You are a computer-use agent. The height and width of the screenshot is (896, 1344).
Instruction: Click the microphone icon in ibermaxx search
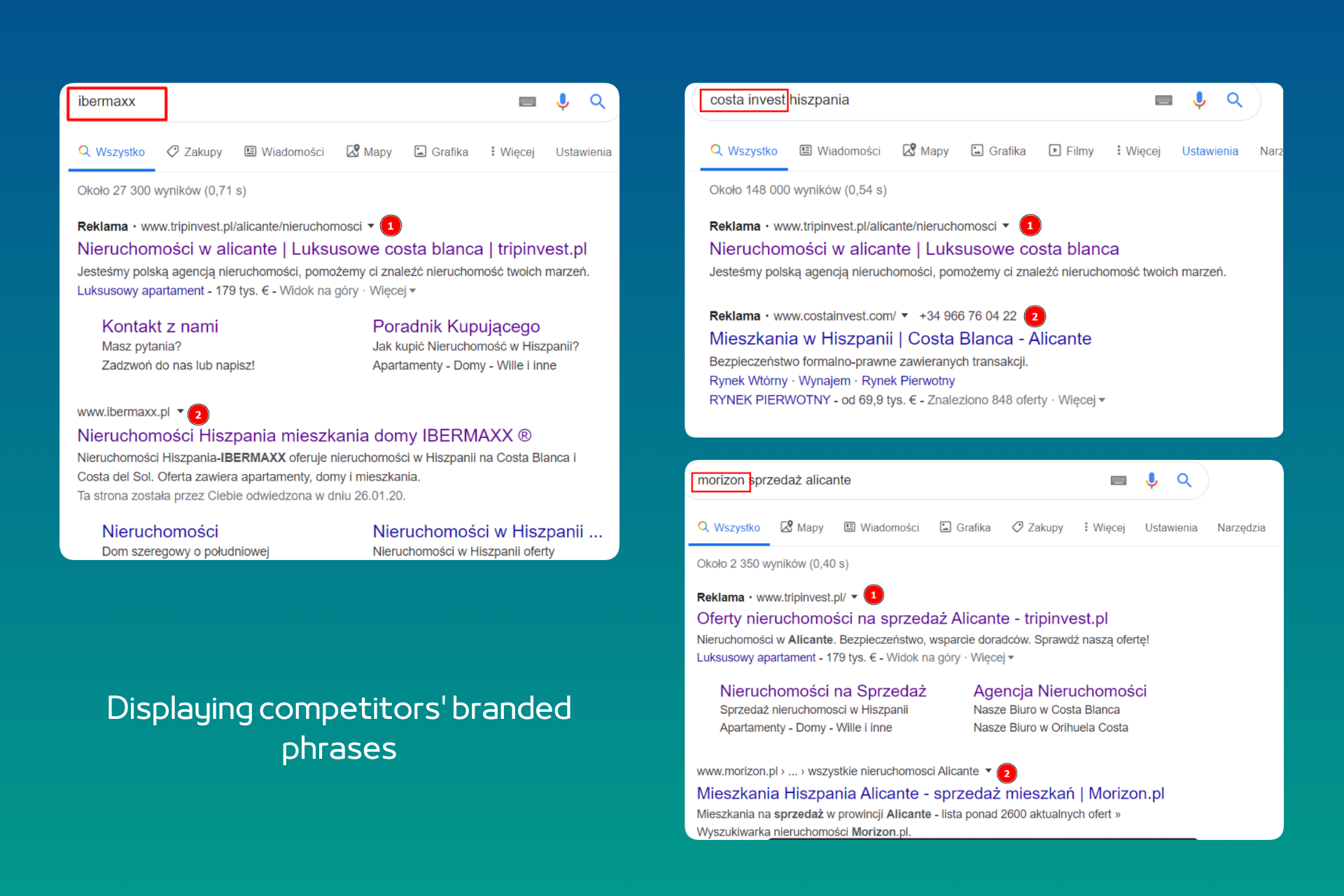tap(562, 102)
